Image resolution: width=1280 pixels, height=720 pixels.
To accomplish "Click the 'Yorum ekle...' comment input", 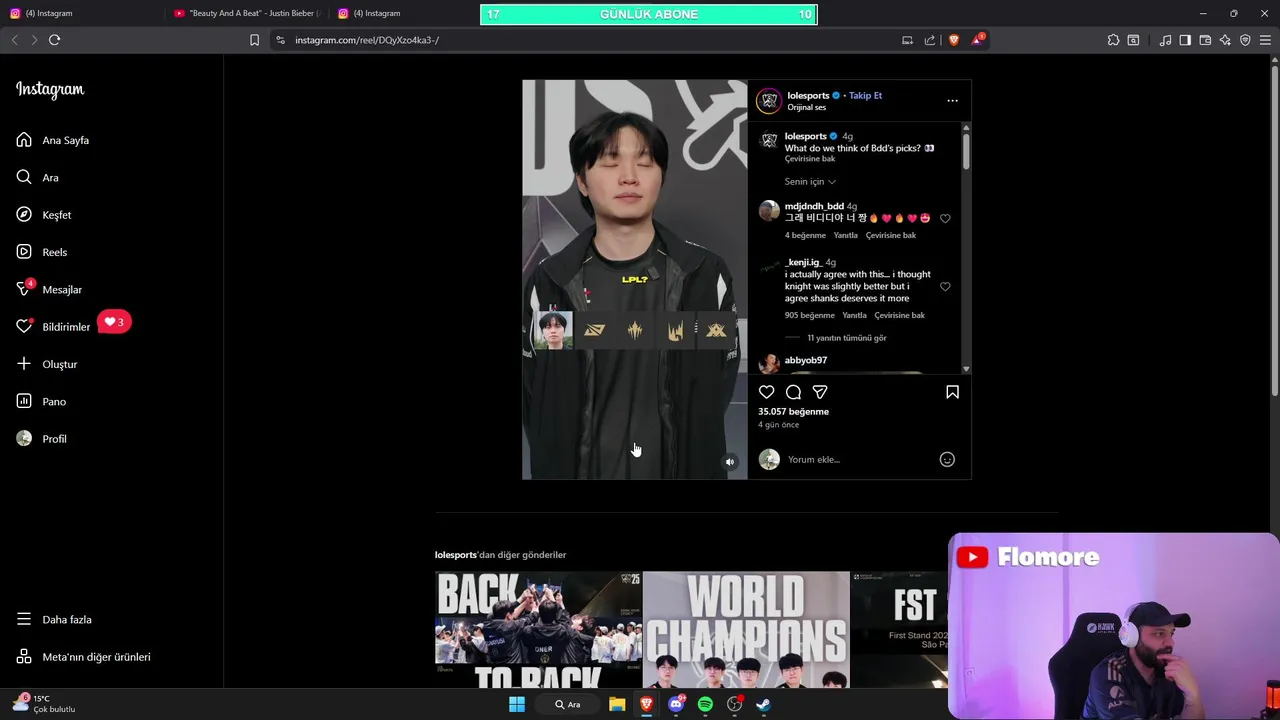I will click(860, 459).
